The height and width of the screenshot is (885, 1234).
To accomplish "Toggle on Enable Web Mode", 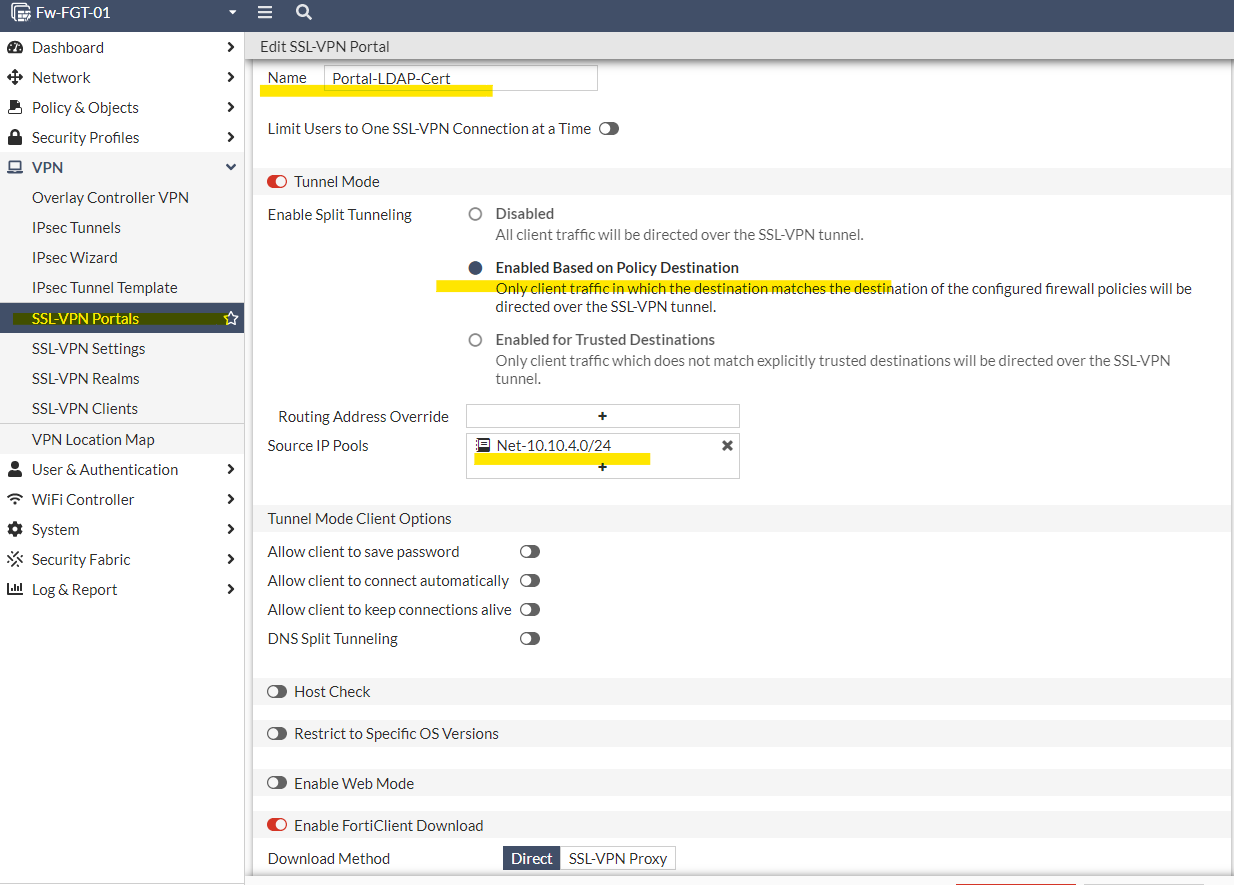I will pos(277,782).
